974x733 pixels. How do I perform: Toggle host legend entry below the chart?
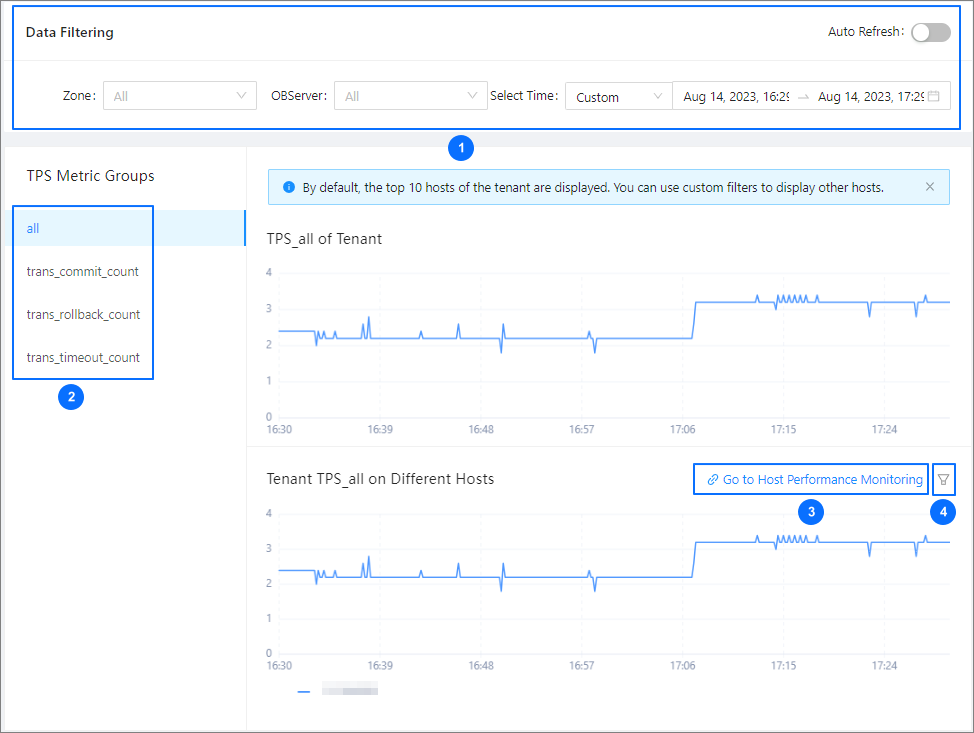click(337, 690)
